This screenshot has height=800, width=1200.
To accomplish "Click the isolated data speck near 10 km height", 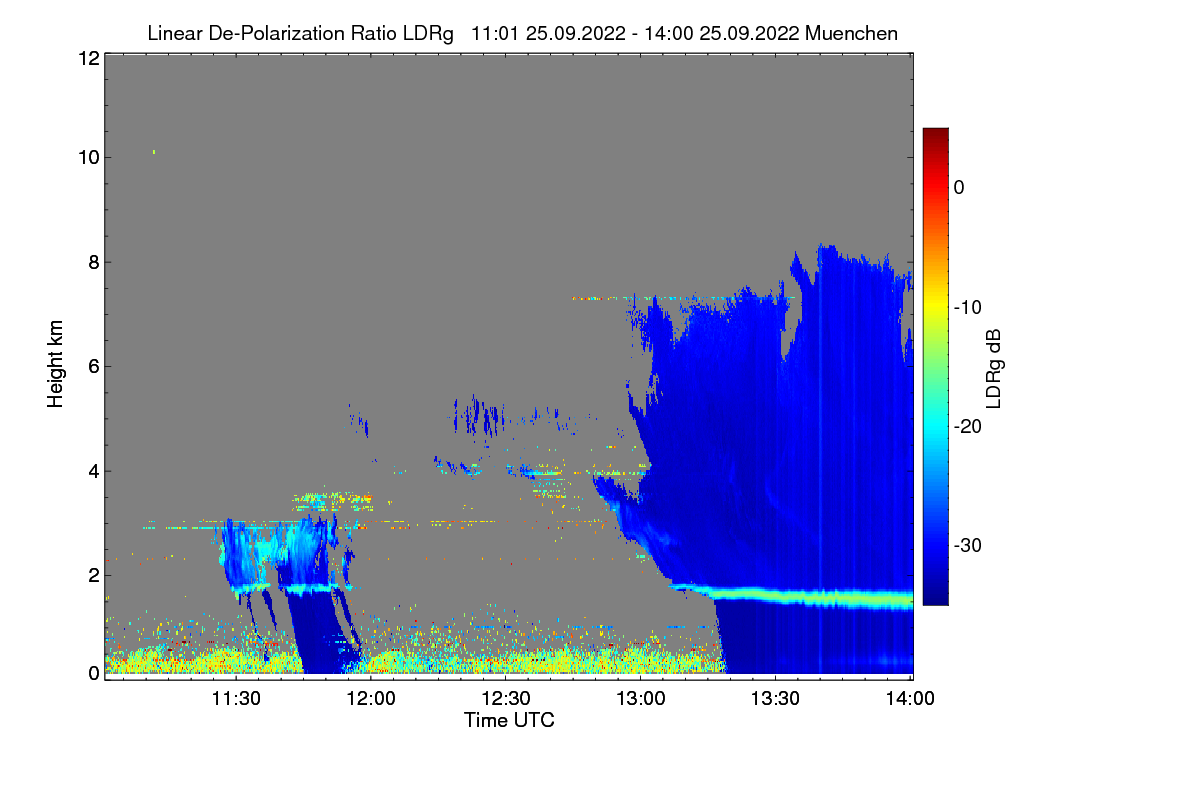I will (154, 152).
